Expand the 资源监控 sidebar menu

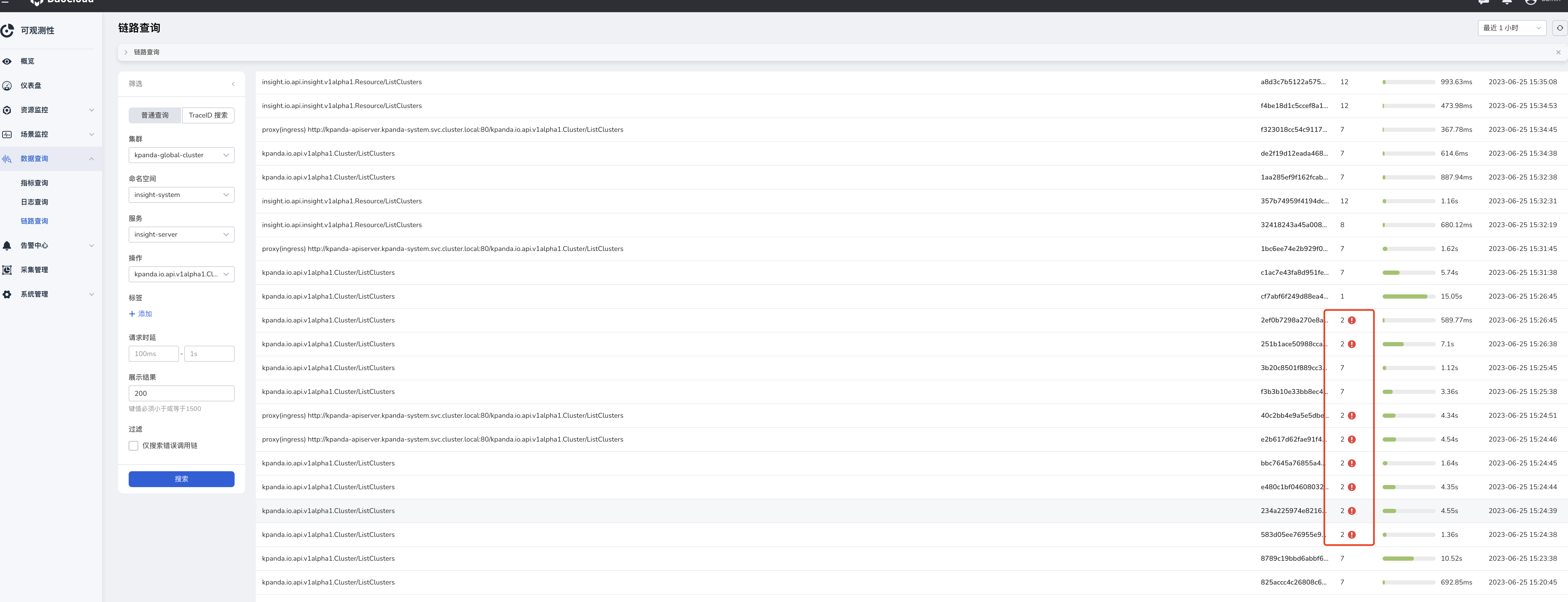92,110
